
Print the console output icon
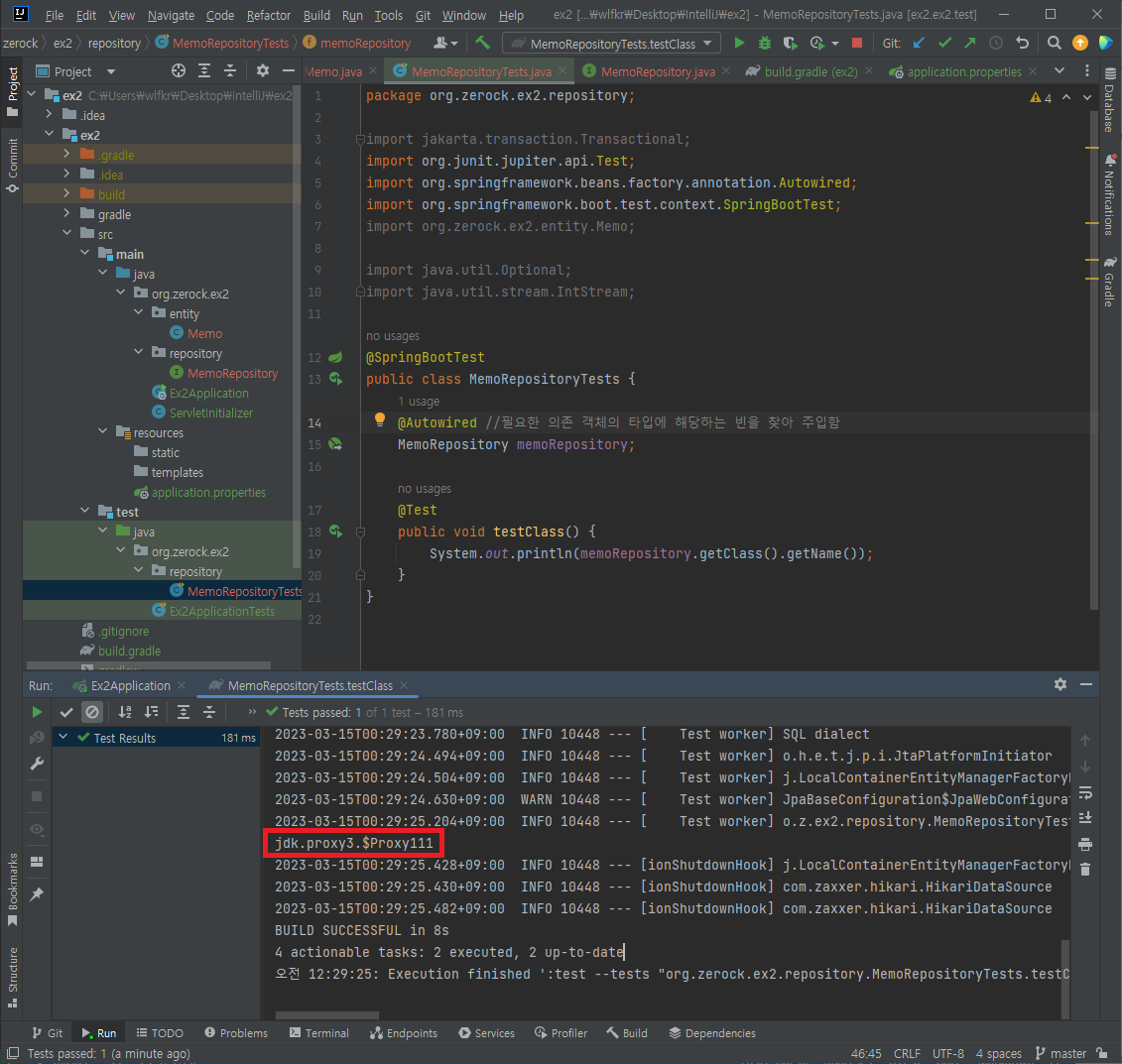[x=1084, y=845]
